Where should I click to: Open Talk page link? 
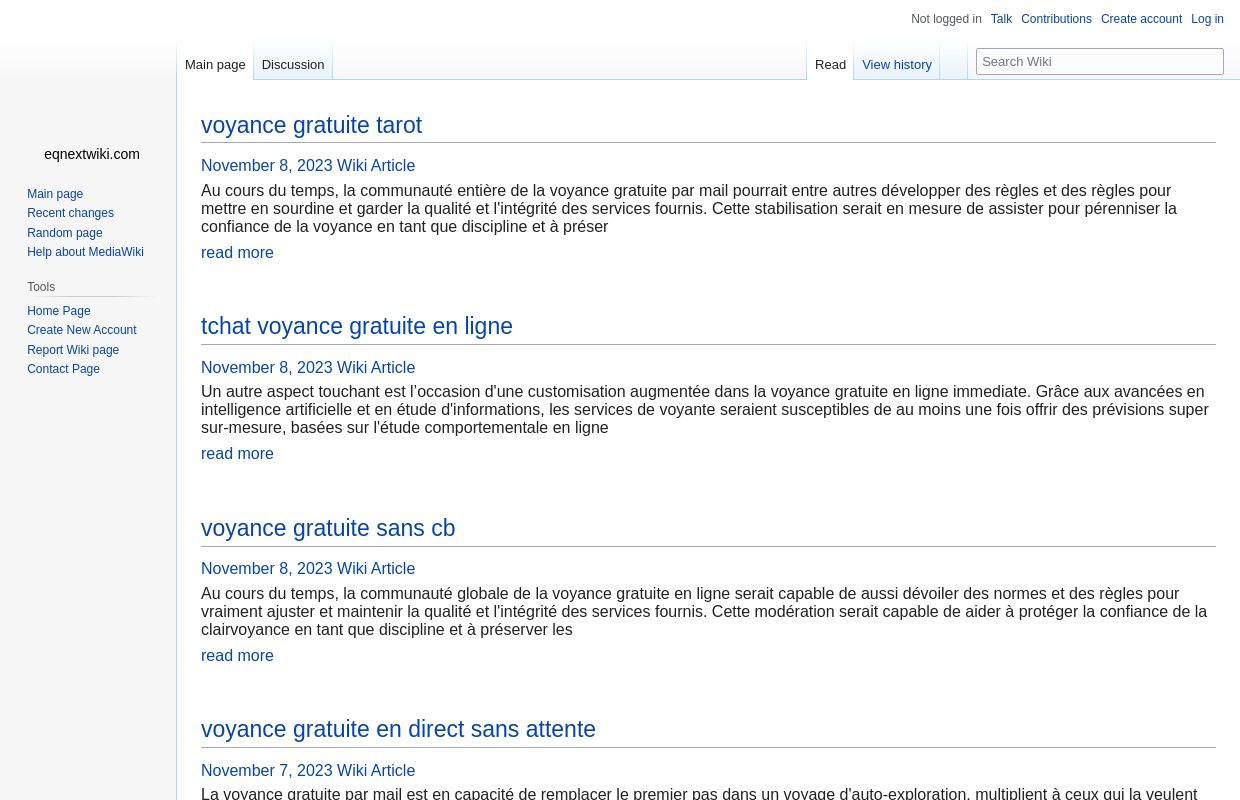(1001, 19)
